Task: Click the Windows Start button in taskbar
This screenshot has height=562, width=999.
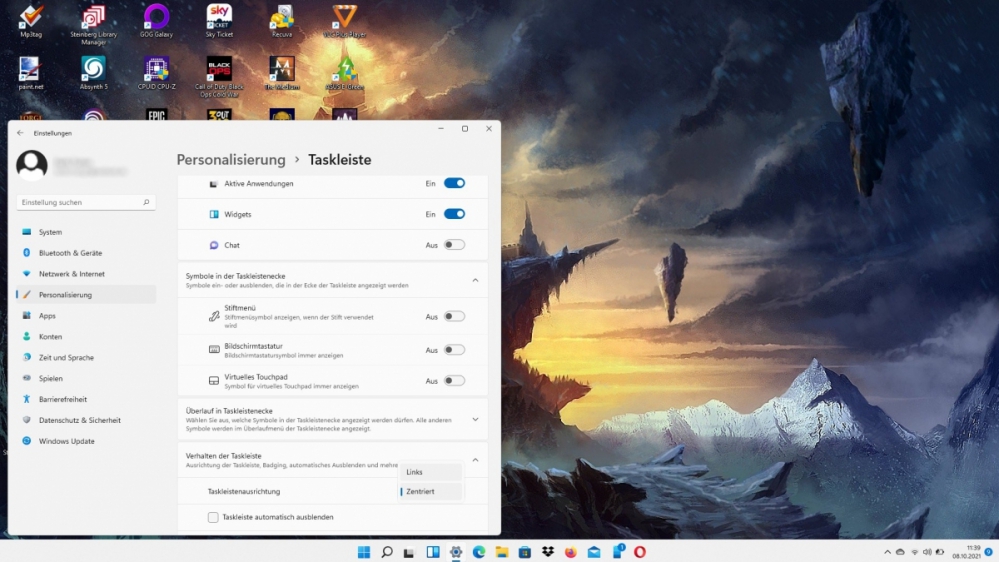Action: (364, 552)
